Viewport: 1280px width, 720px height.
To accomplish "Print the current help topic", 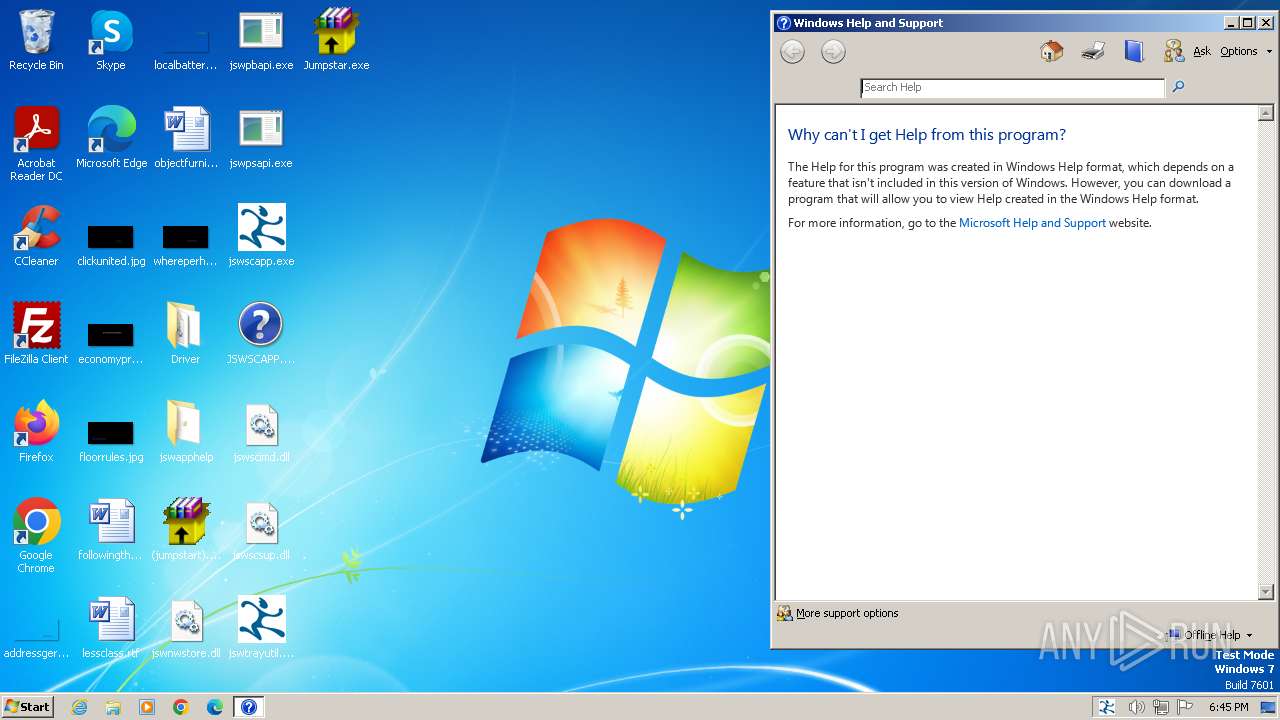I will pyautogui.click(x=1093, y=51).
